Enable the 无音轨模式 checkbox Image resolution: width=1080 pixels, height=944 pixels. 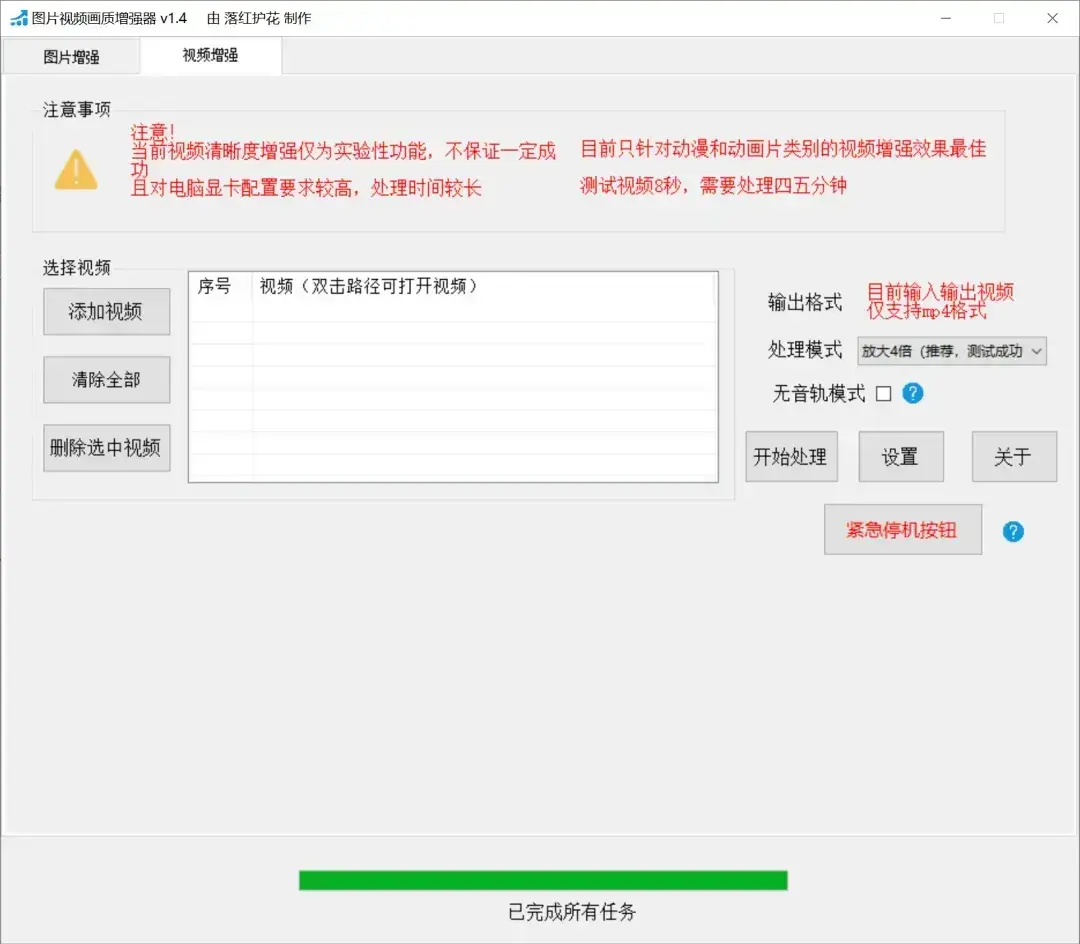[x=884, y=393]
